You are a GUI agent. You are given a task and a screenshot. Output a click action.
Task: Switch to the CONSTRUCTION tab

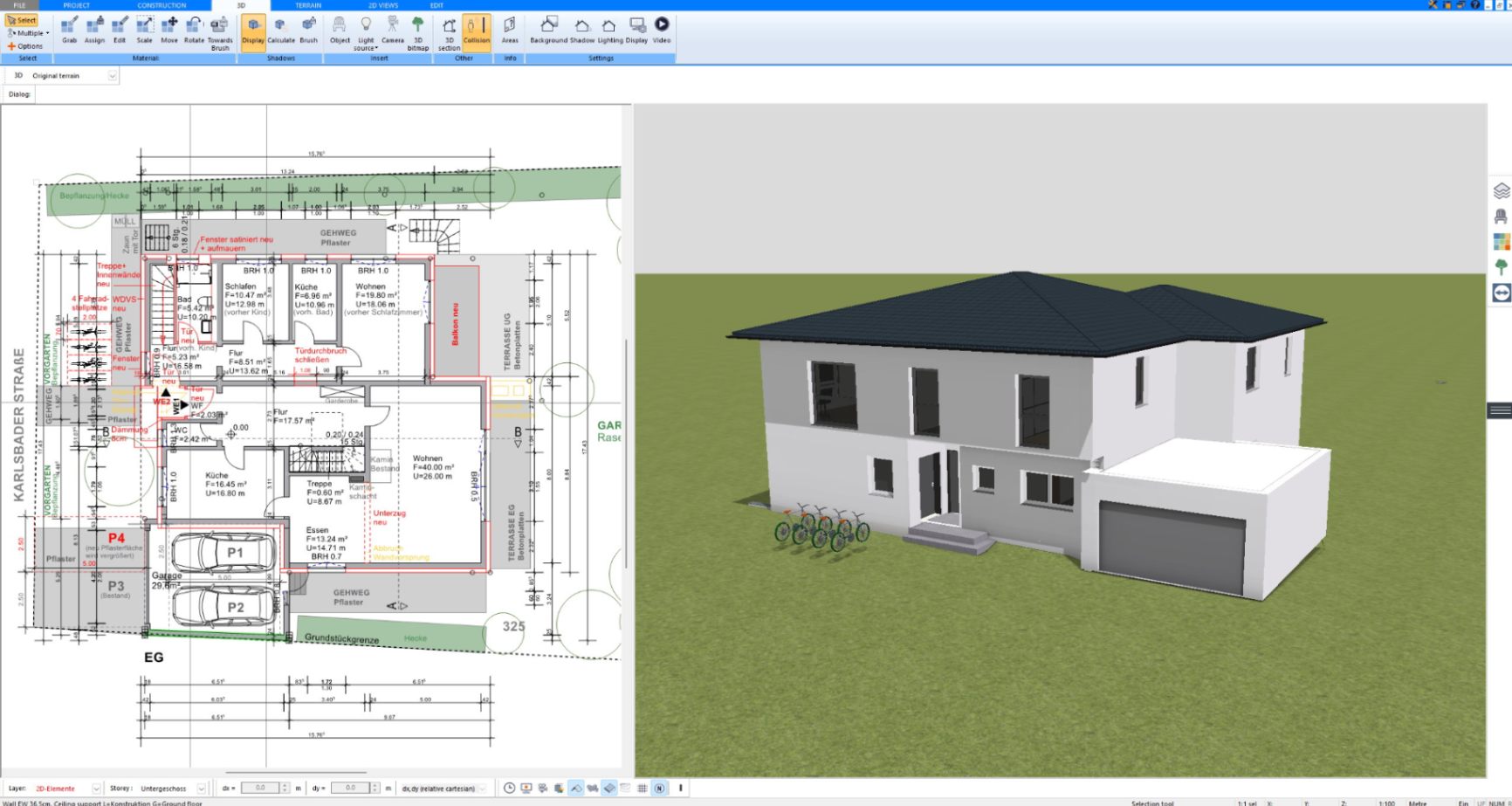[x=162, y=5]
